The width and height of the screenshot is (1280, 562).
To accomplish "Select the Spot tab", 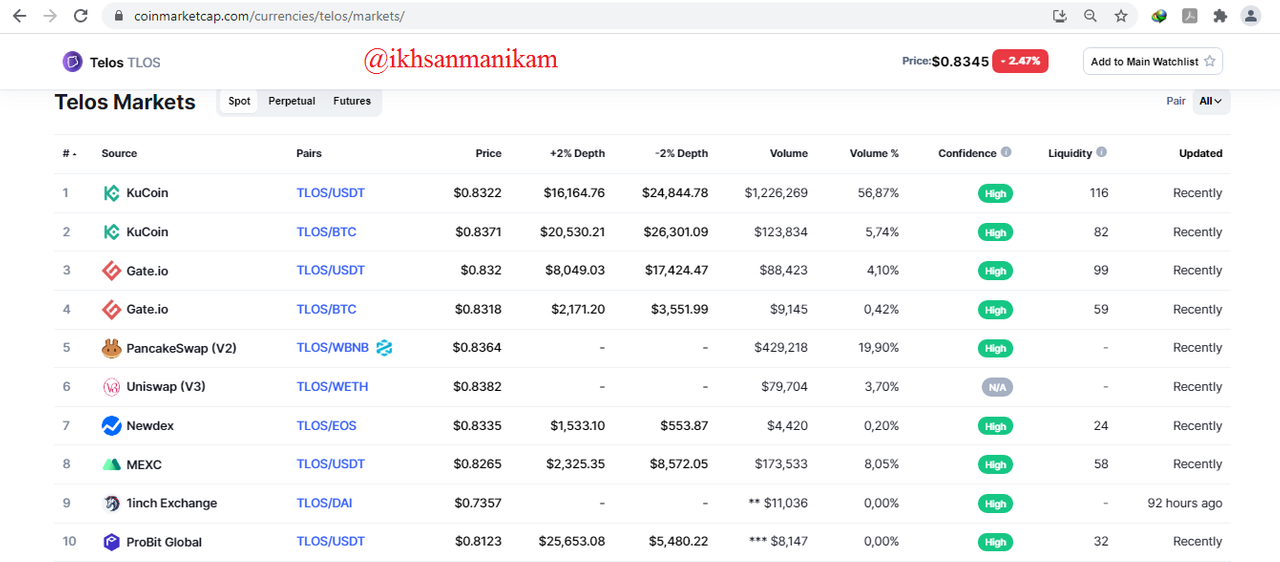I will pos(239,101).
